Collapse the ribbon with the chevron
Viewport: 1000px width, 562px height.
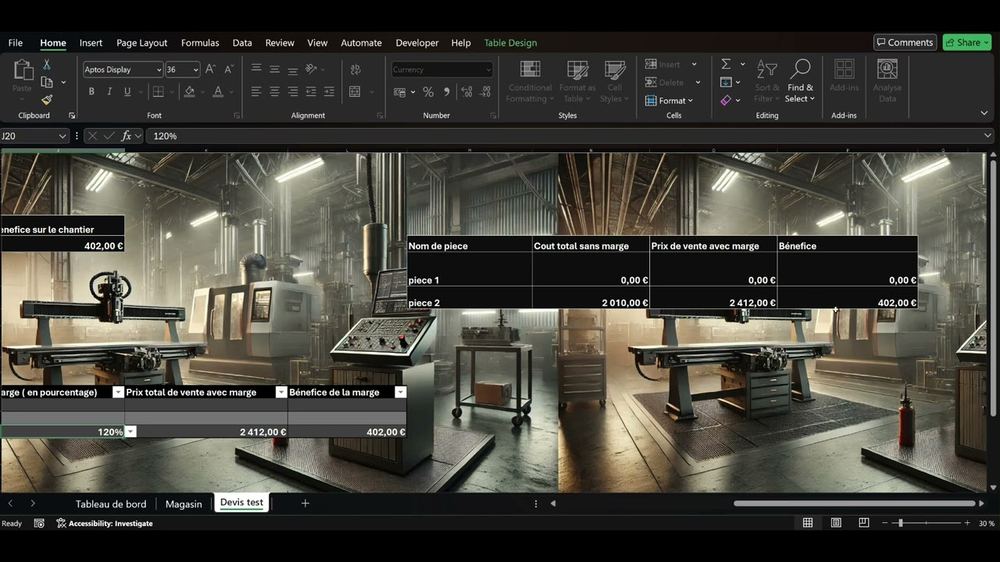[984, 114]
